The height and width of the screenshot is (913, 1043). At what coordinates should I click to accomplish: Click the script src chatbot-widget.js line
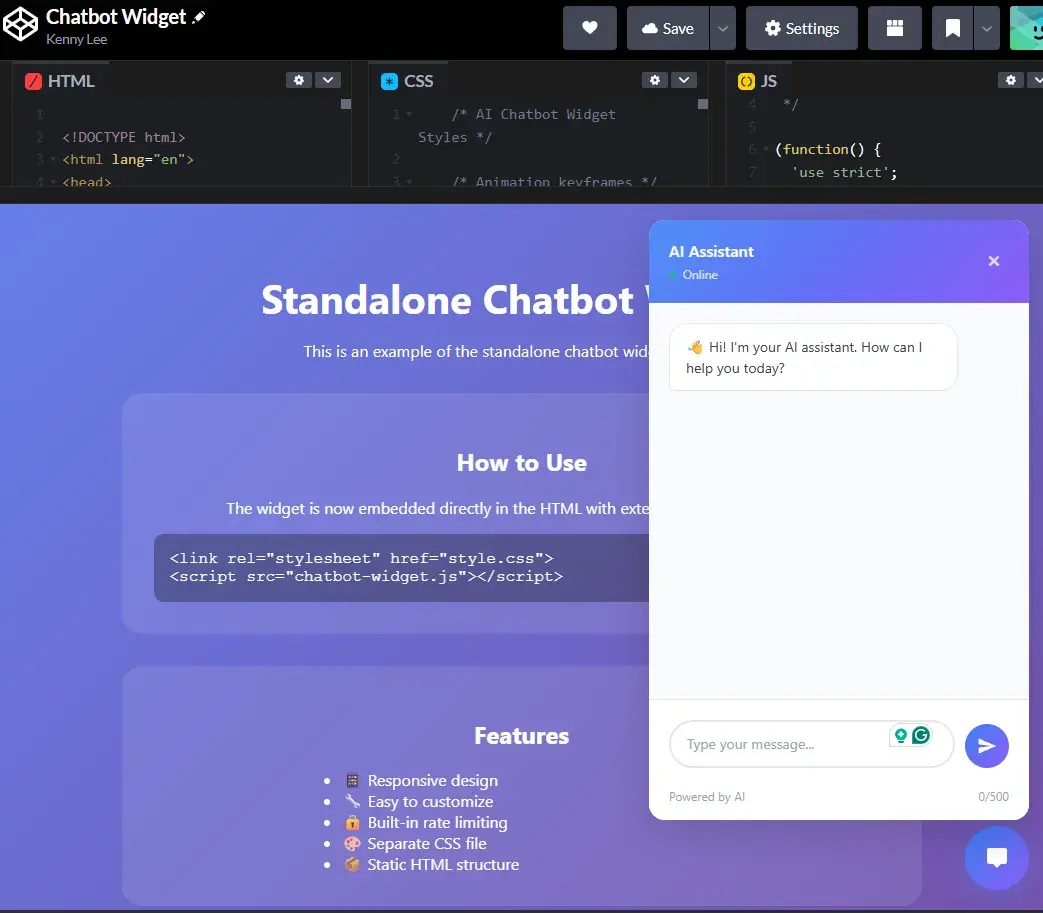366,577
